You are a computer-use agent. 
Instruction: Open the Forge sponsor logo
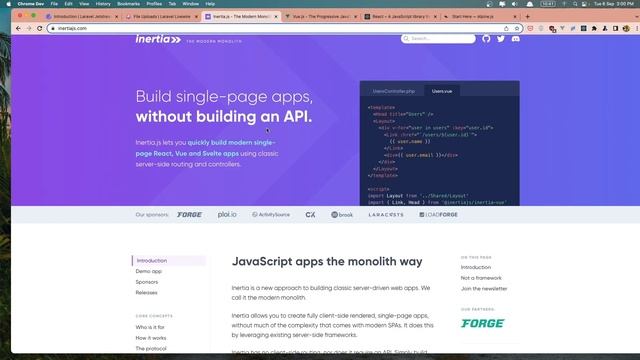pyautogui.click(x=189, y=215)
